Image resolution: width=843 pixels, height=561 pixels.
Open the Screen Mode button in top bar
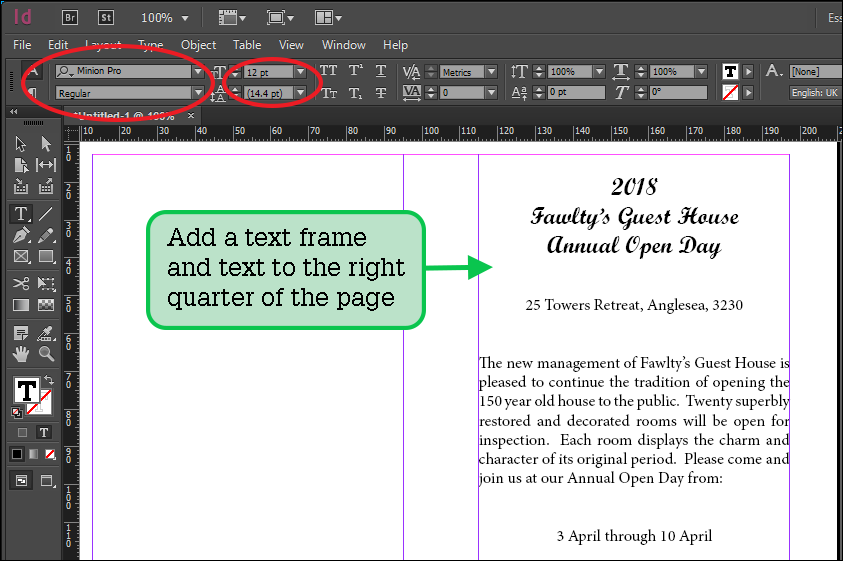(x=280, y=18)
